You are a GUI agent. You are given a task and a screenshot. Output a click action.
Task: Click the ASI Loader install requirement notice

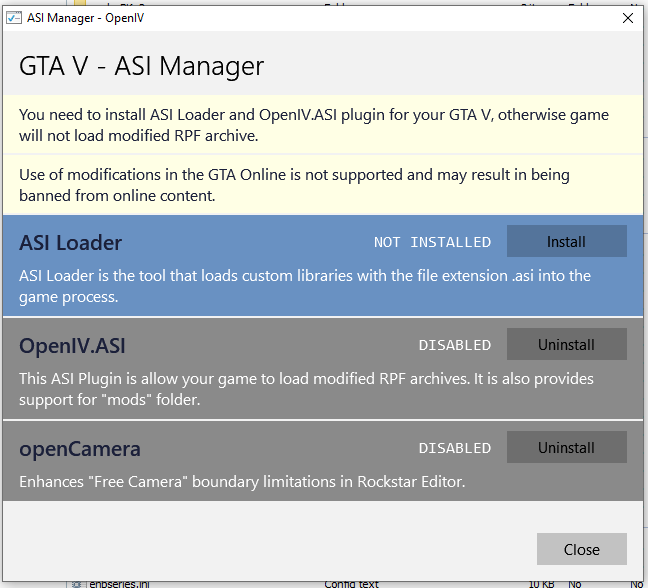(x=314, y=125)
